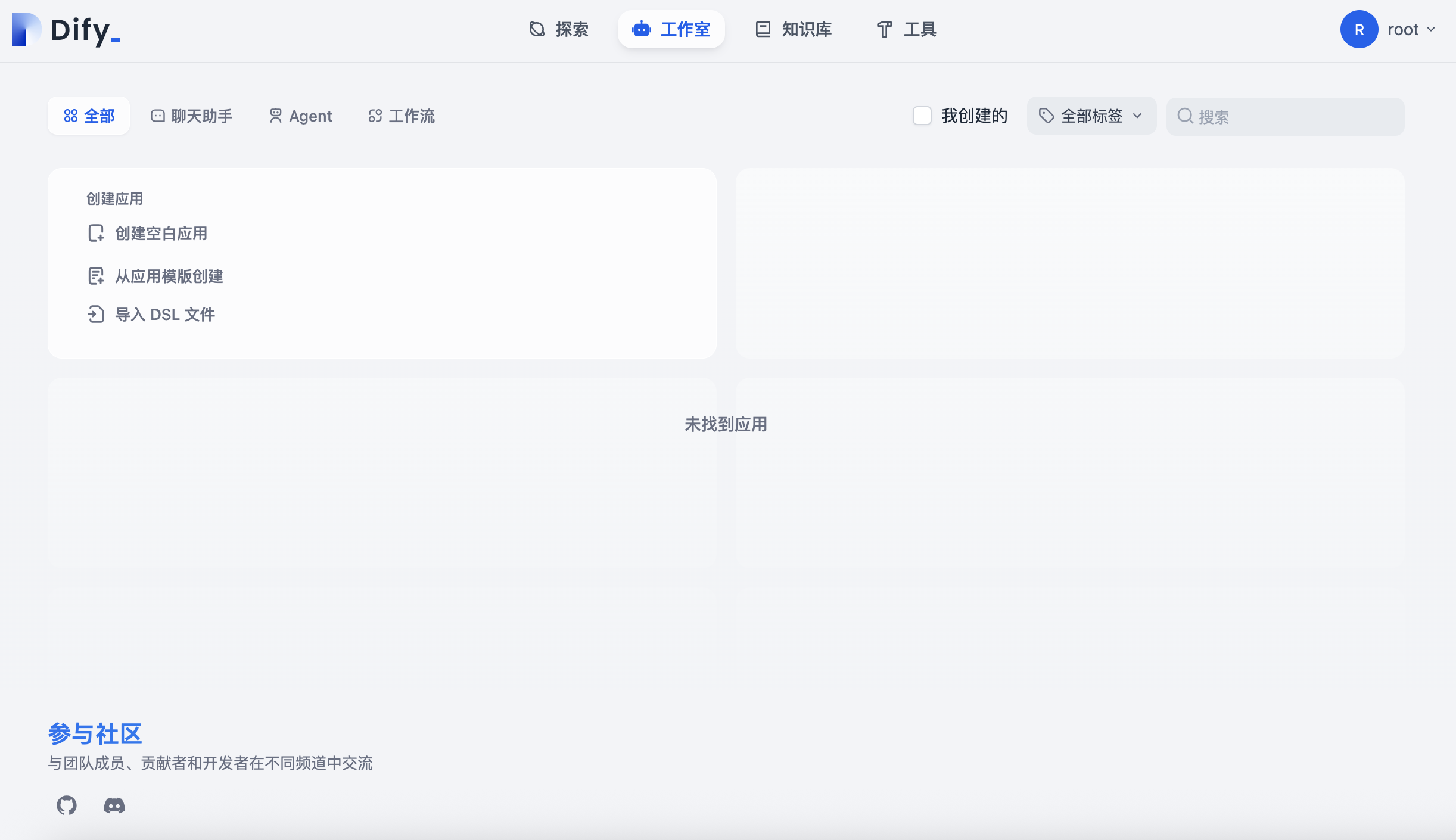Select the 聊天助手 app type filter
The height and width of the screenshot is (840, 1456).
coord(191,116)
